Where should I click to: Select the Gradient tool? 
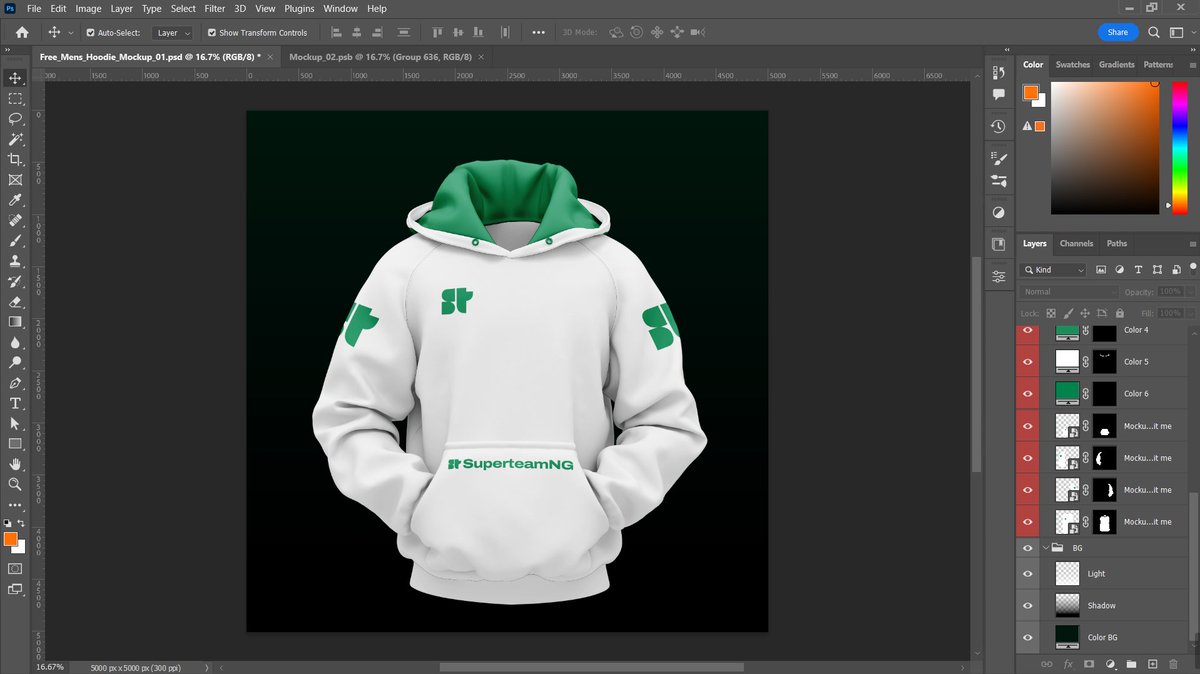(15, 322)
